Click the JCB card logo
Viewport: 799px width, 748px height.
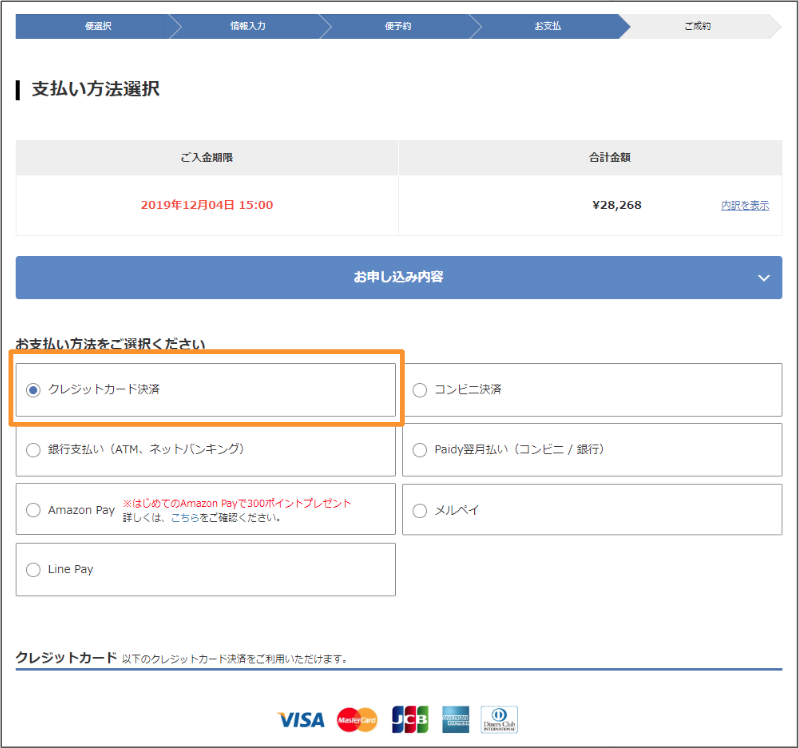coord(409,719)
